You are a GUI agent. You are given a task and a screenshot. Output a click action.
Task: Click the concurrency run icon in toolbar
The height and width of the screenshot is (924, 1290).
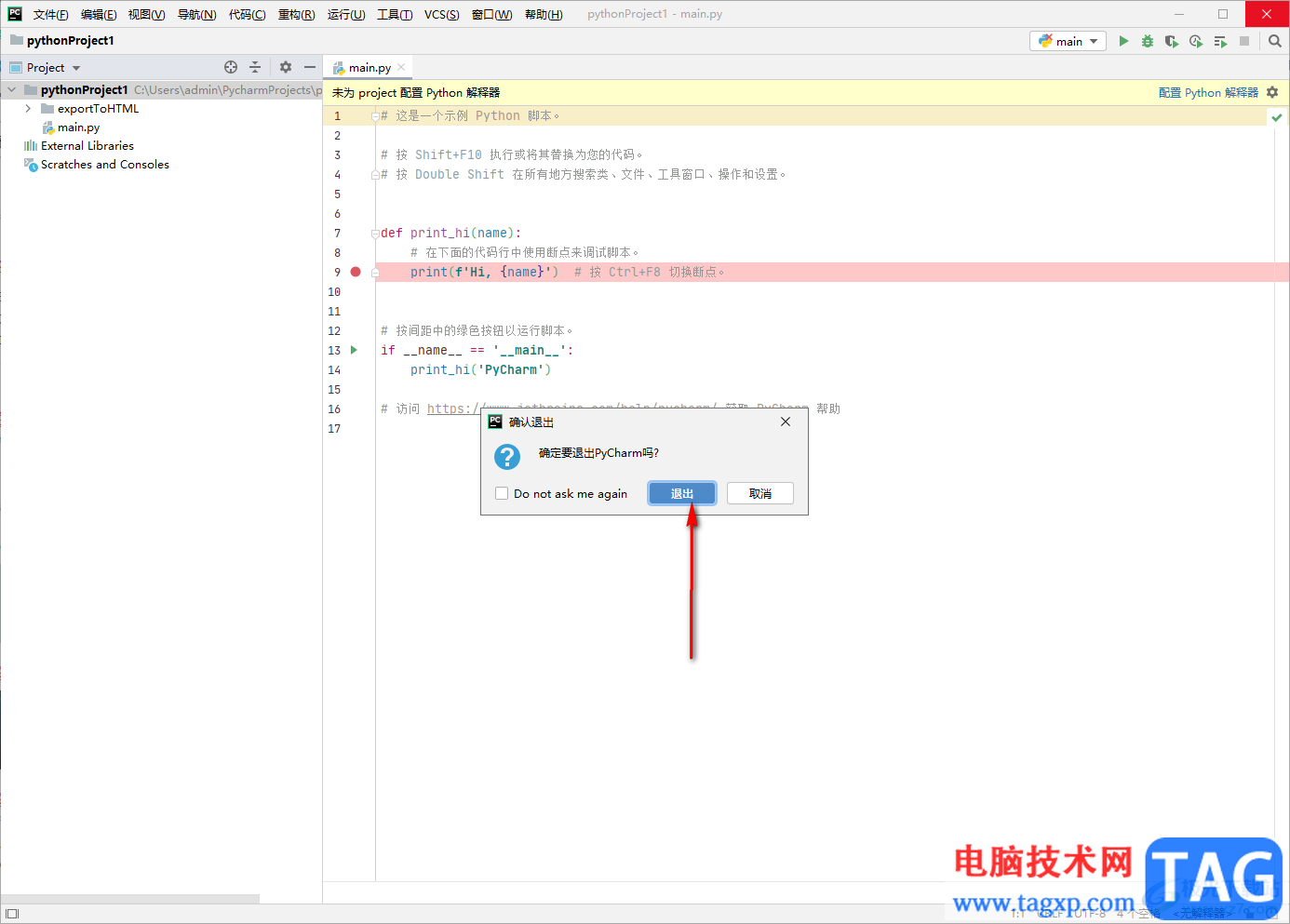(1220, 41)
